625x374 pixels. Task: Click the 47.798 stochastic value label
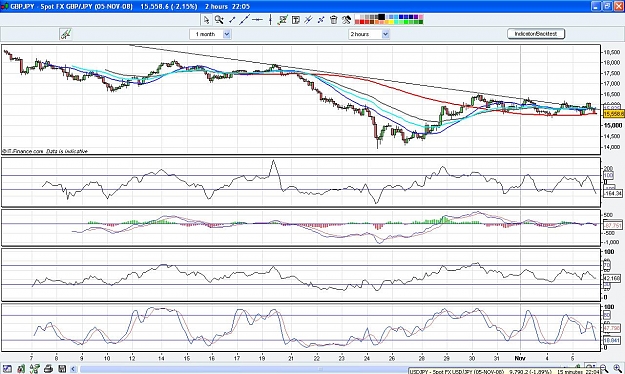tap(613, 329)
